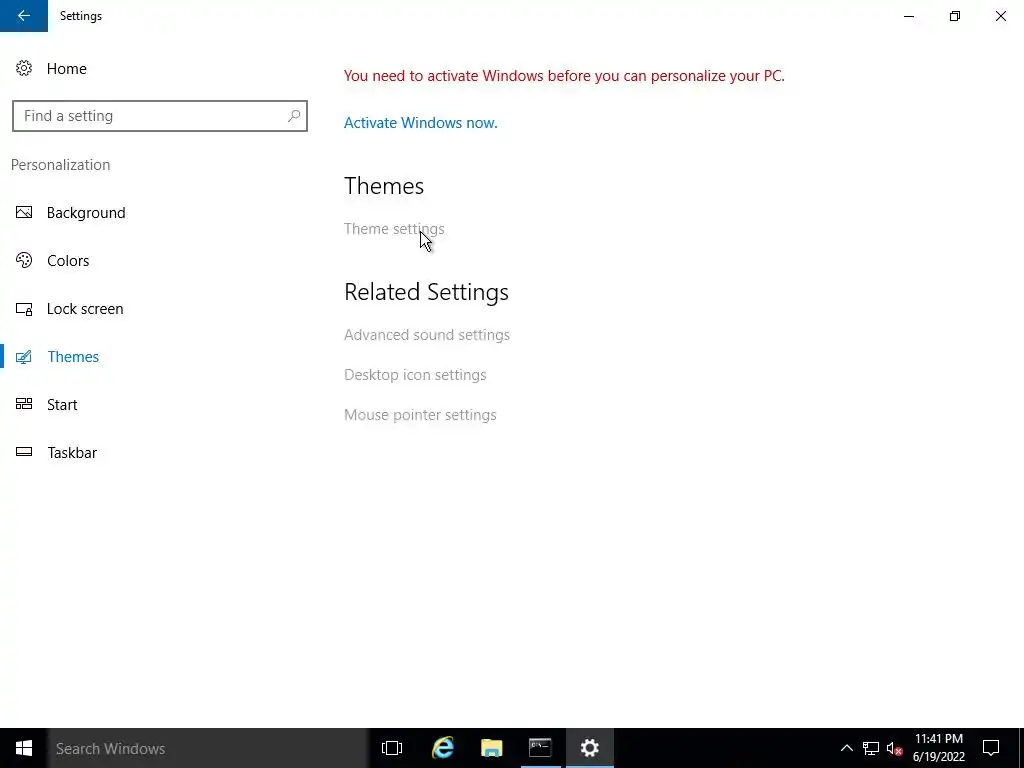
Task: Click the Taskbar icon in sidebar
Action: pyautogui.click(x=24, y=452)
